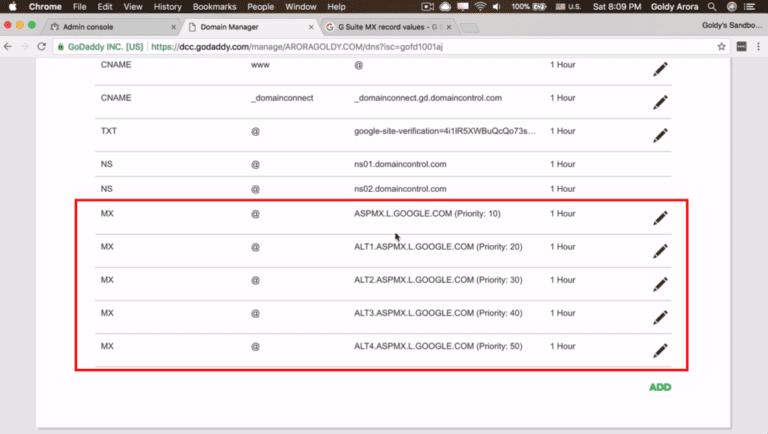Edit the ALT1.ASPMX.L.GOOGLE.COM MX record
This screenshot has height=434, width=768.
[x=660, y=251]
